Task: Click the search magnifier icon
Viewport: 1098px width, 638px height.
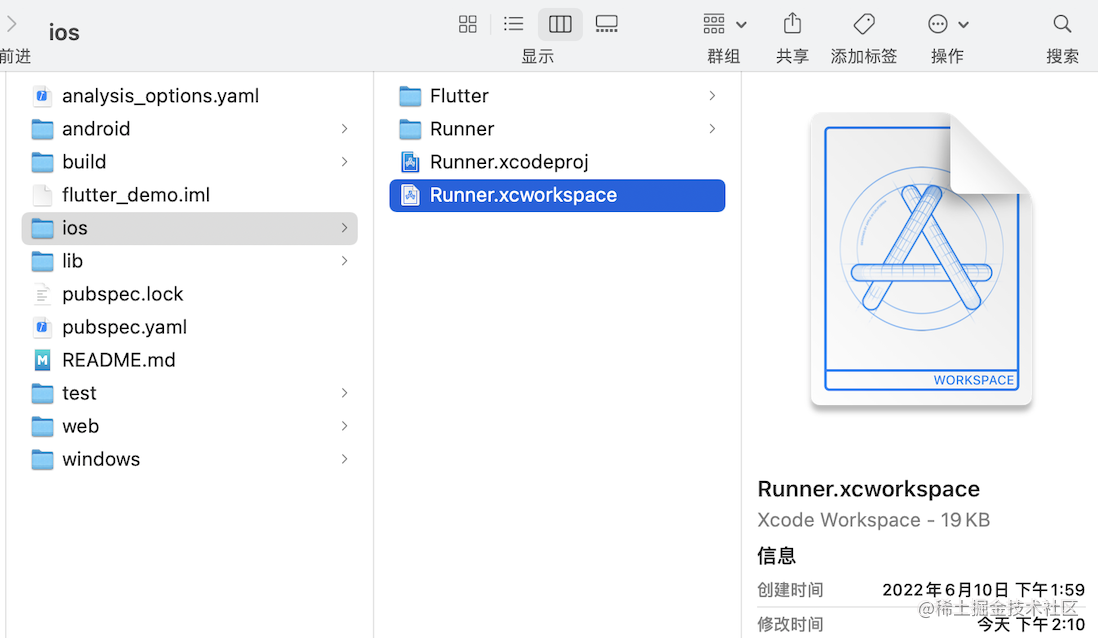Action: pyautogui.click(x=1062, y=24)
